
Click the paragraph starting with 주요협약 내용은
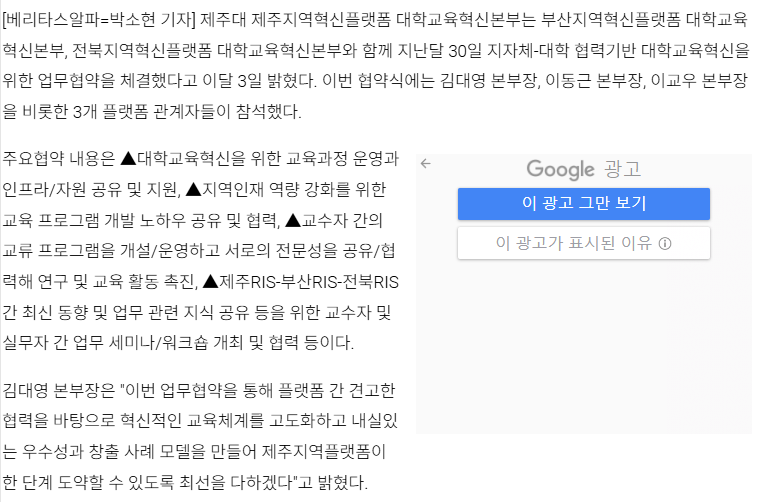click(x=201, y=251)
